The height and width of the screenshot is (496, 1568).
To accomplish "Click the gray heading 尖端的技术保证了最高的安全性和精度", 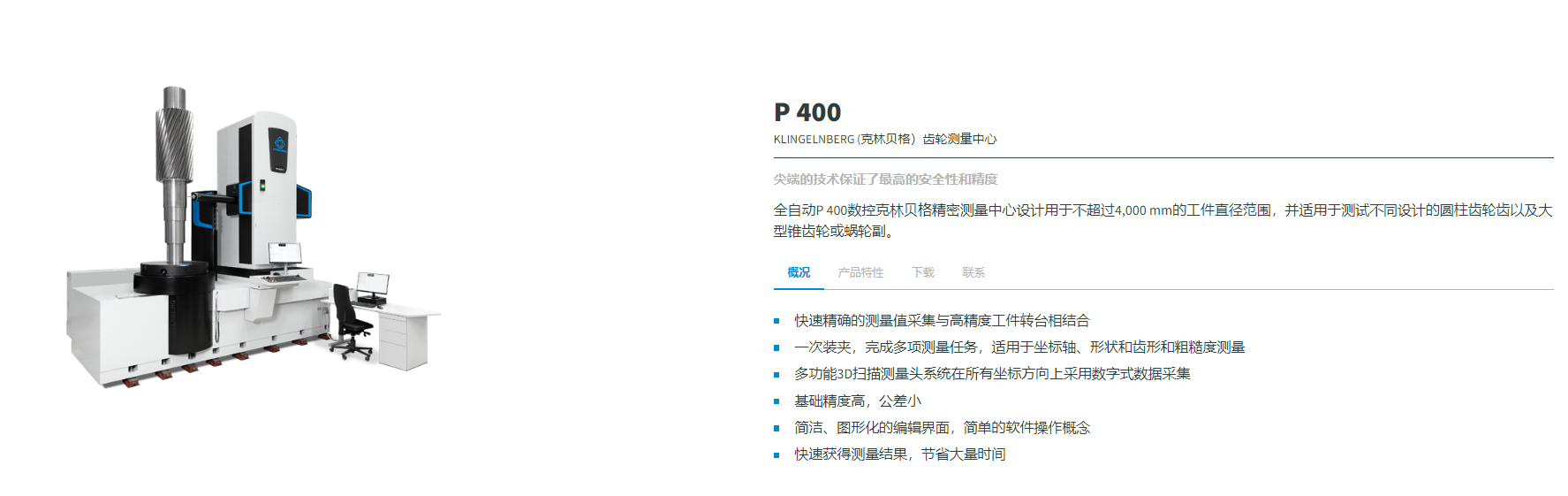I will [885, 179].
